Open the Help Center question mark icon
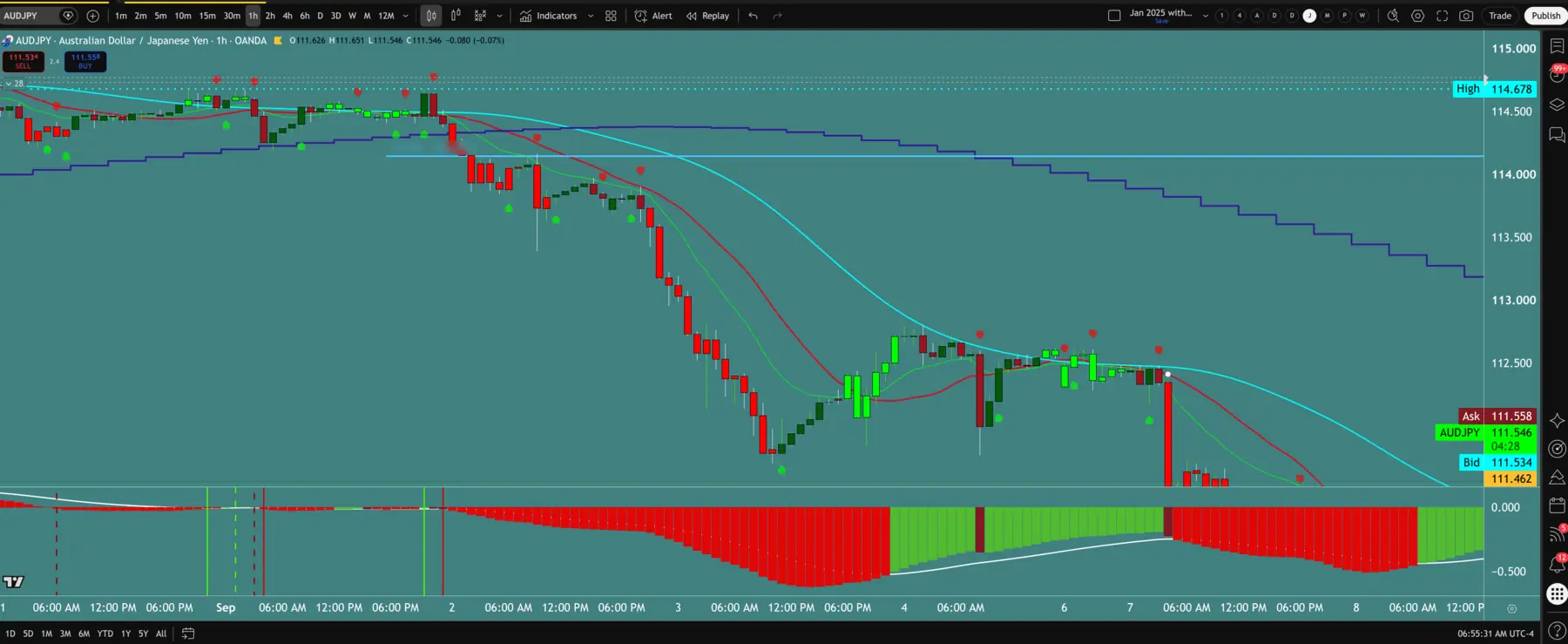Screen dimensions: 1568x644 point(1557,629)
